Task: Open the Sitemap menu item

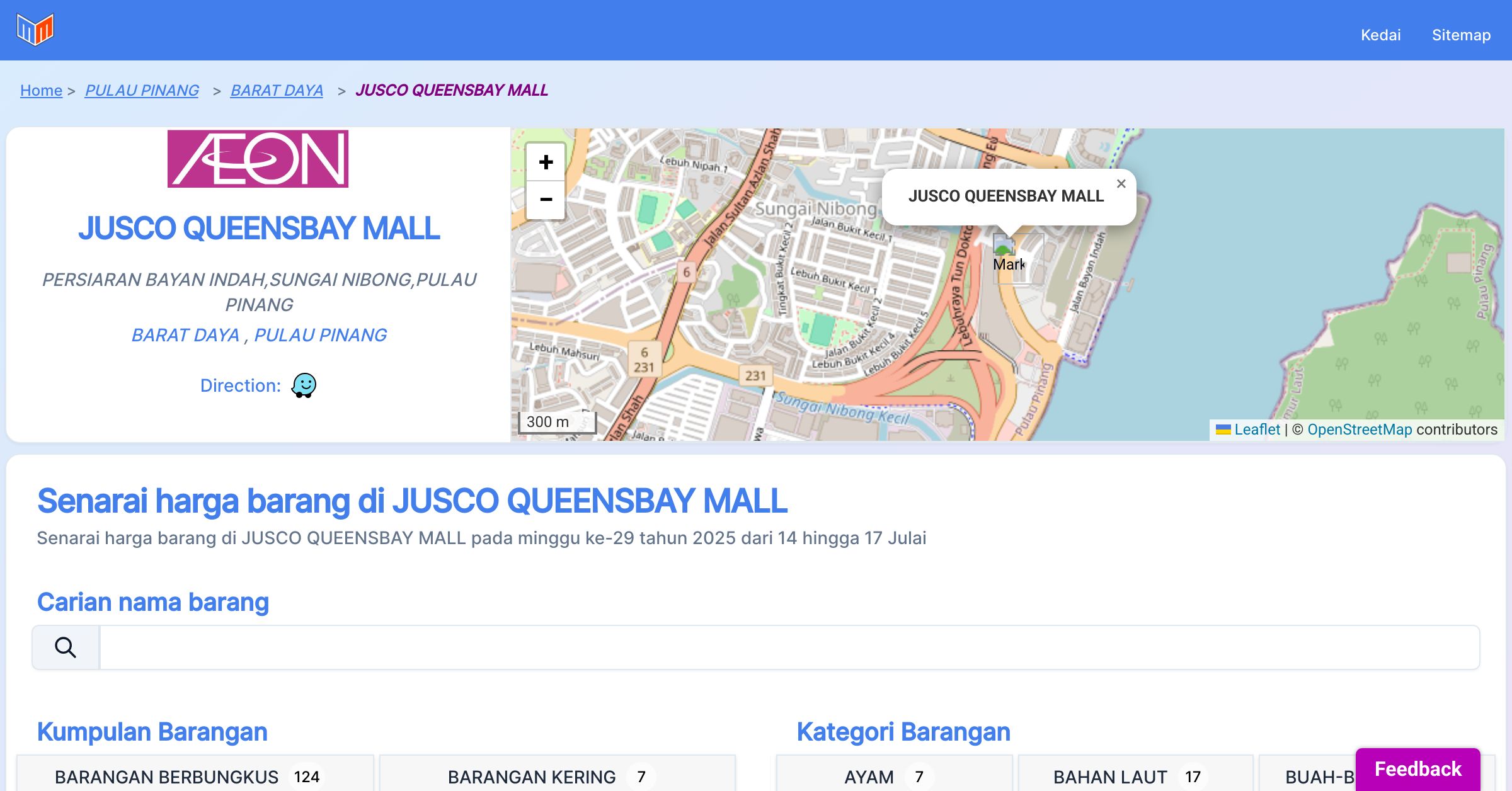Action: tap(1461, 35)
